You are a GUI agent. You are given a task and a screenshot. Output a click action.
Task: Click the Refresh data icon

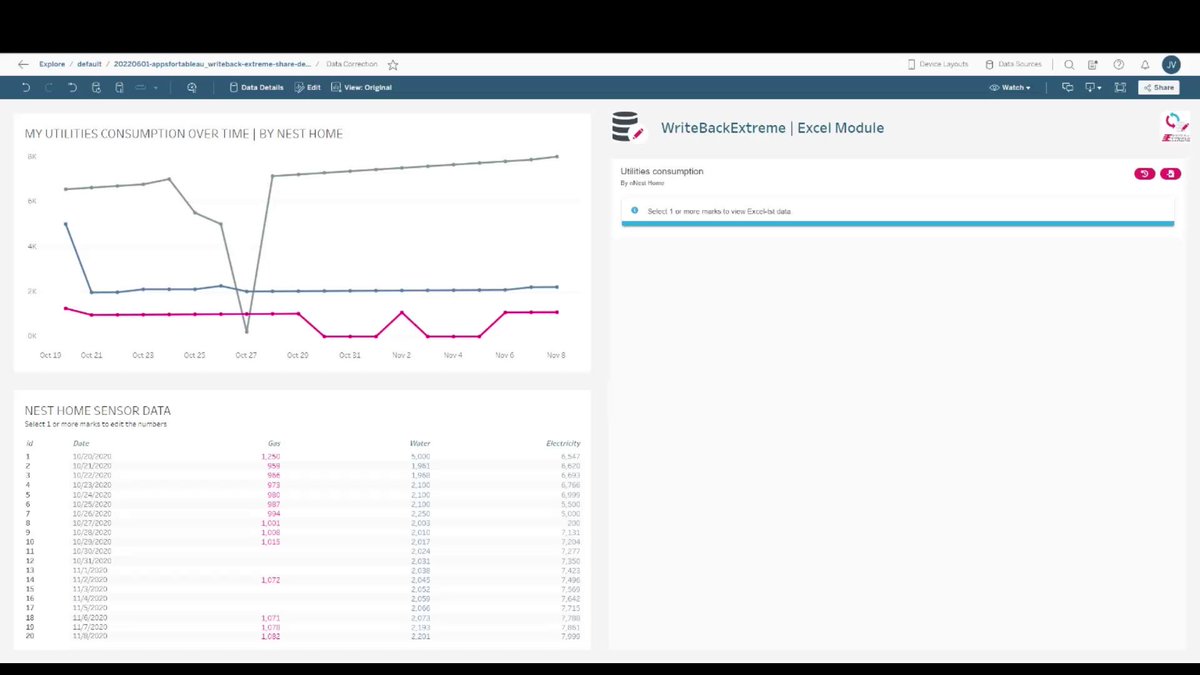coord(96,88)
